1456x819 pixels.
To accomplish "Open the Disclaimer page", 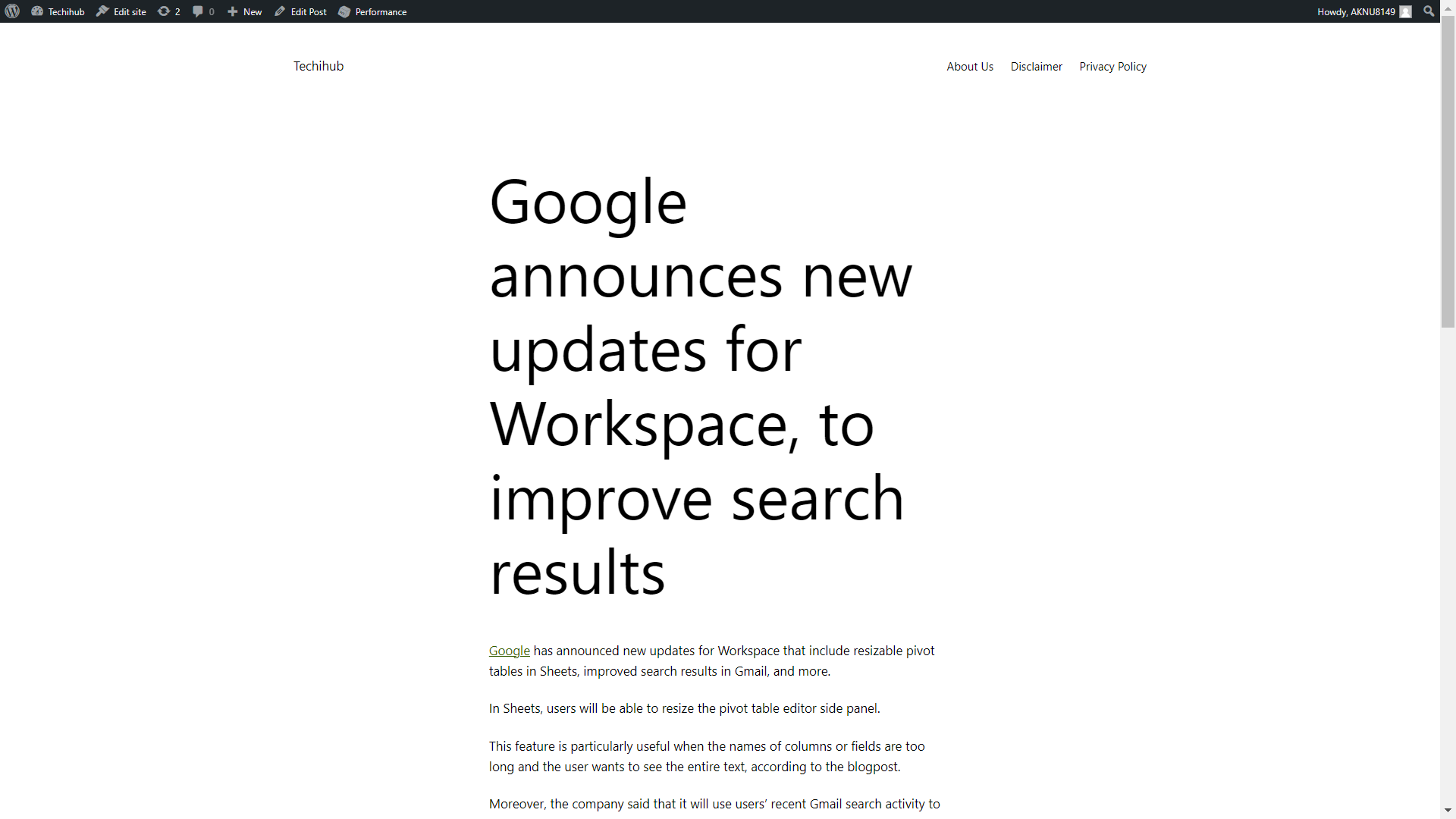I will [1037, 67].
